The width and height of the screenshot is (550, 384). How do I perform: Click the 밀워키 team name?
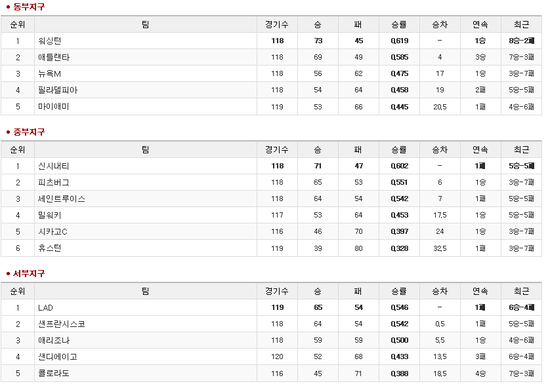click(49, 215)
